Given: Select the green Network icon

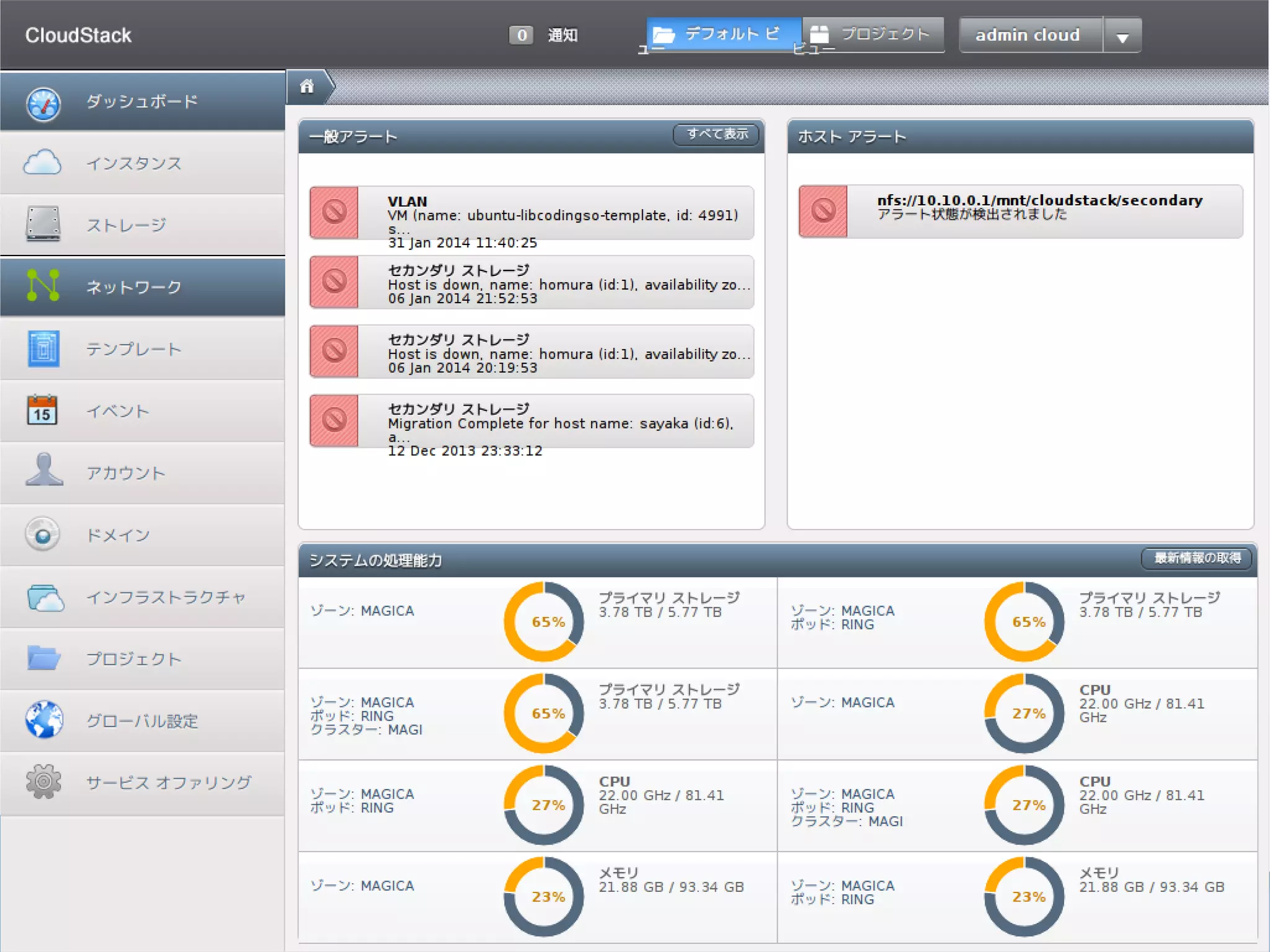Looking at the screenshot, I should [x=43, y=286].
